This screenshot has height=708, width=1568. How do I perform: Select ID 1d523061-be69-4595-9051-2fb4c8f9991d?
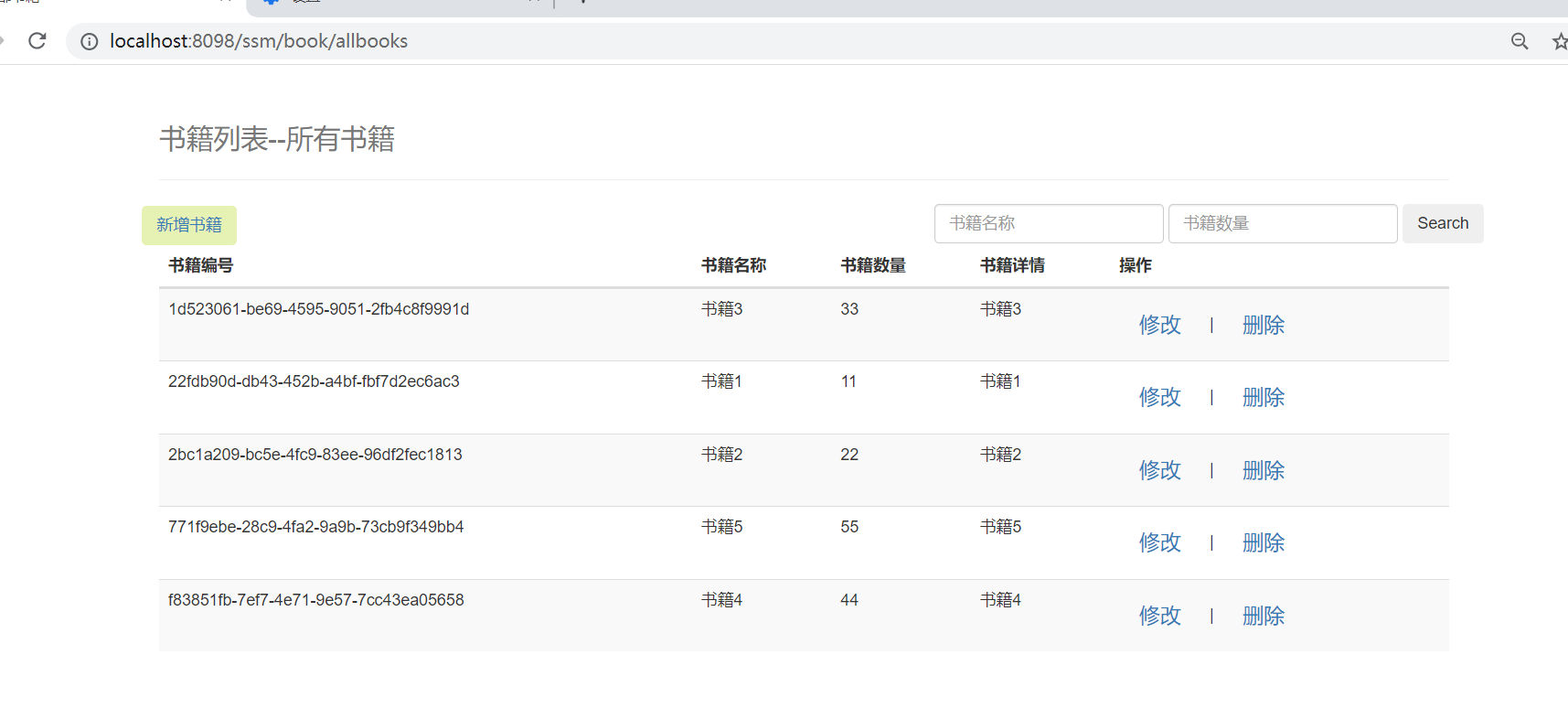[x=319, y=309]
